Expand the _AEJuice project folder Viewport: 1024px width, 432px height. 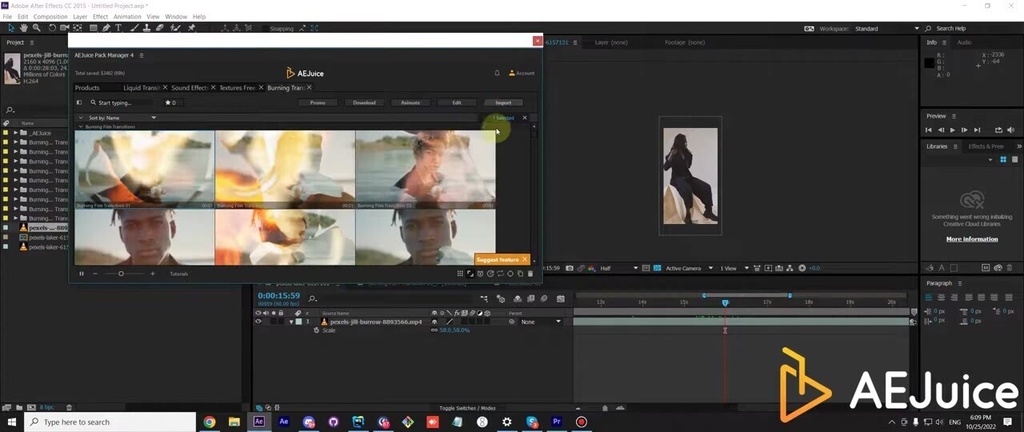coord(16,133)
